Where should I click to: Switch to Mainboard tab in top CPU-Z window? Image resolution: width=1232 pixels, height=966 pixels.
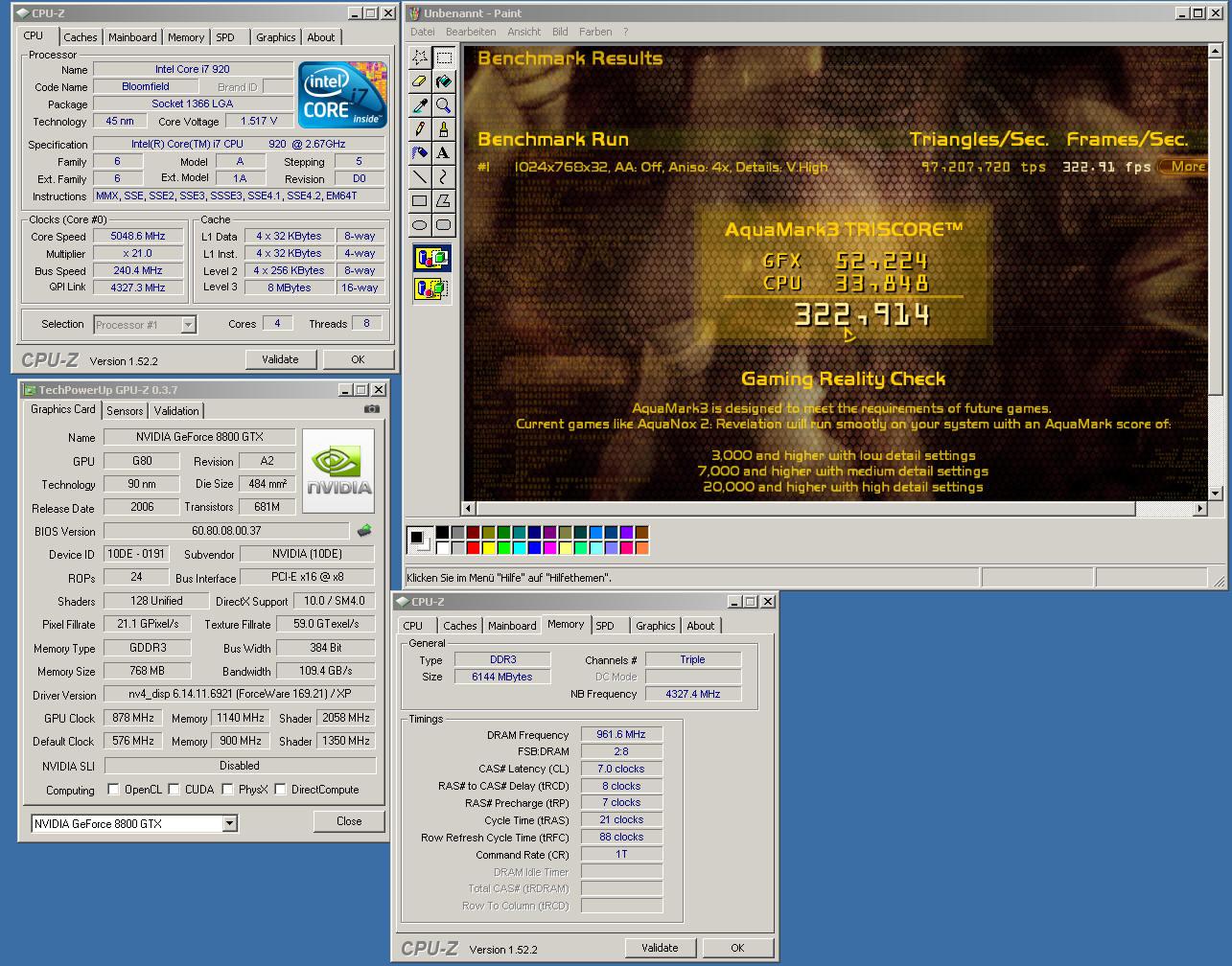(x=132, y=37)
